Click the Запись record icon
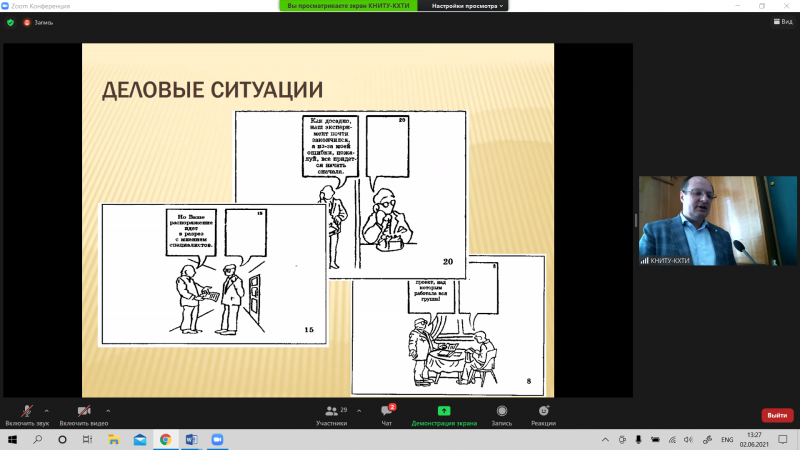This screenshot has height=450, width=800. tap(501, 414)
